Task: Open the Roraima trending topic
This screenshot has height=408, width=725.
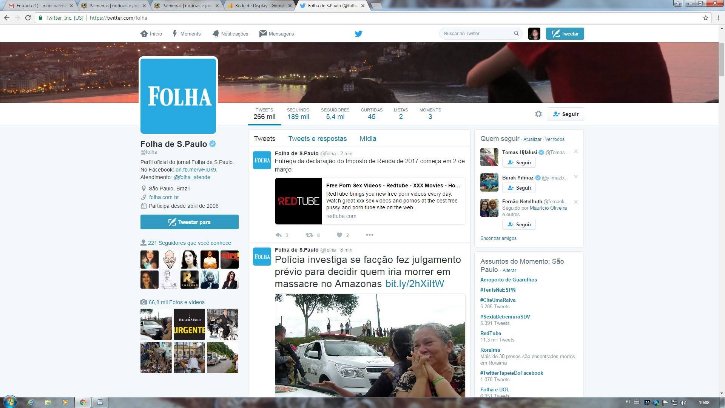Action: [x=490, y=350]
